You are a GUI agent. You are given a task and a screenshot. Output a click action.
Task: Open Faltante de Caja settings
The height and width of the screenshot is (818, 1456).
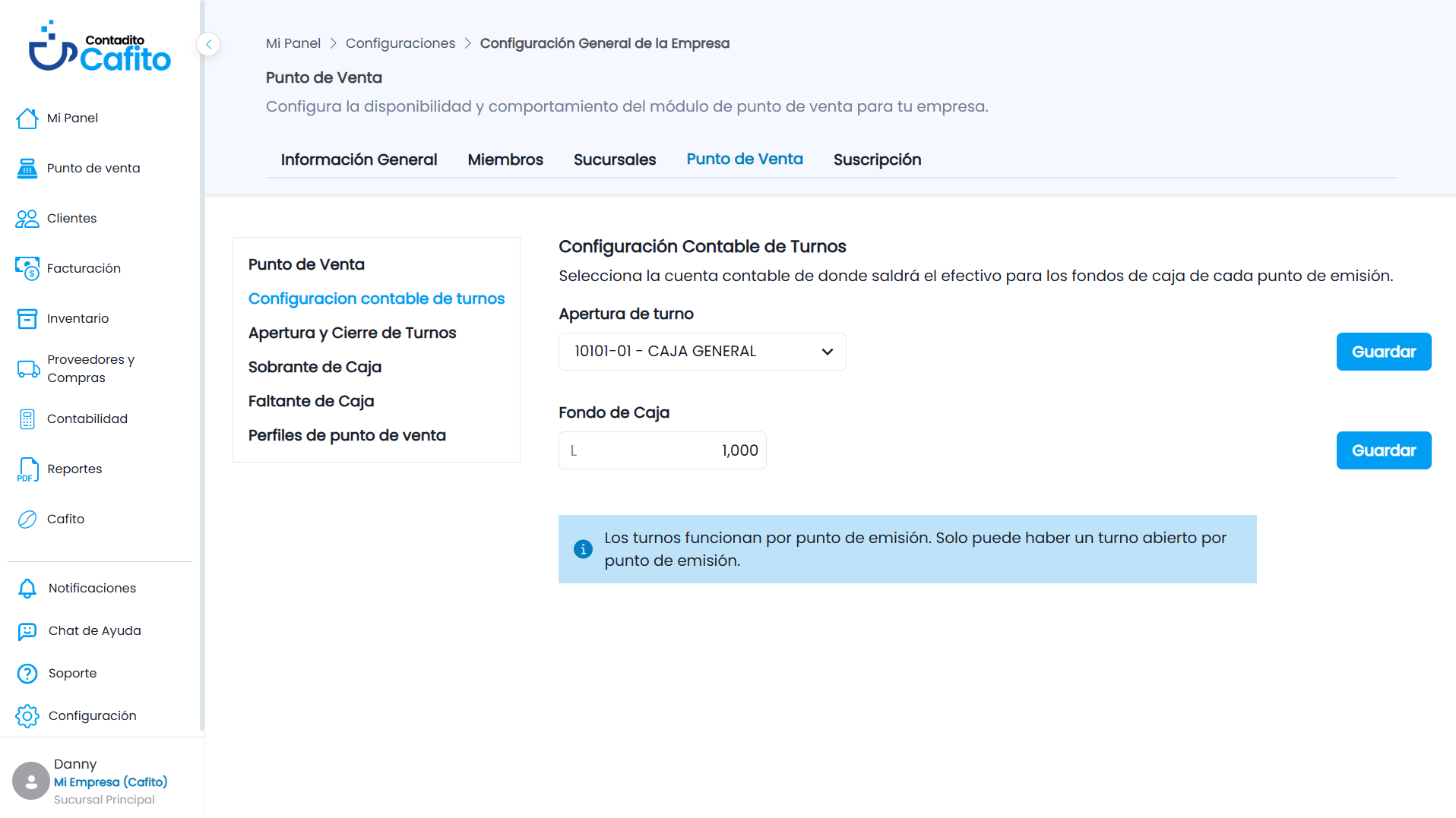point(311,401)
